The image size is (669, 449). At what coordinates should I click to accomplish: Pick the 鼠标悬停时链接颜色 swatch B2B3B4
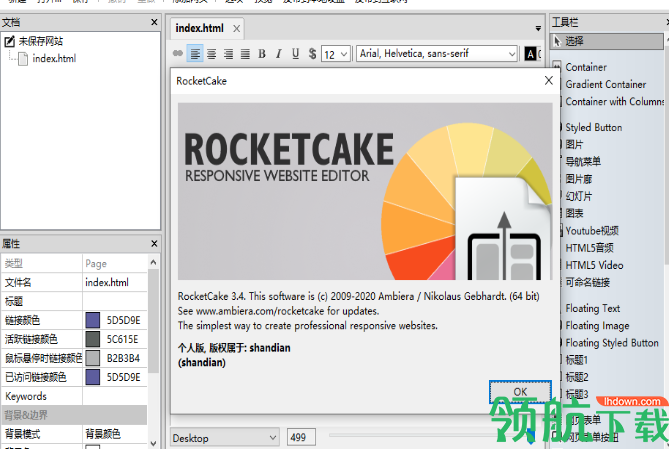pos(93,358)
